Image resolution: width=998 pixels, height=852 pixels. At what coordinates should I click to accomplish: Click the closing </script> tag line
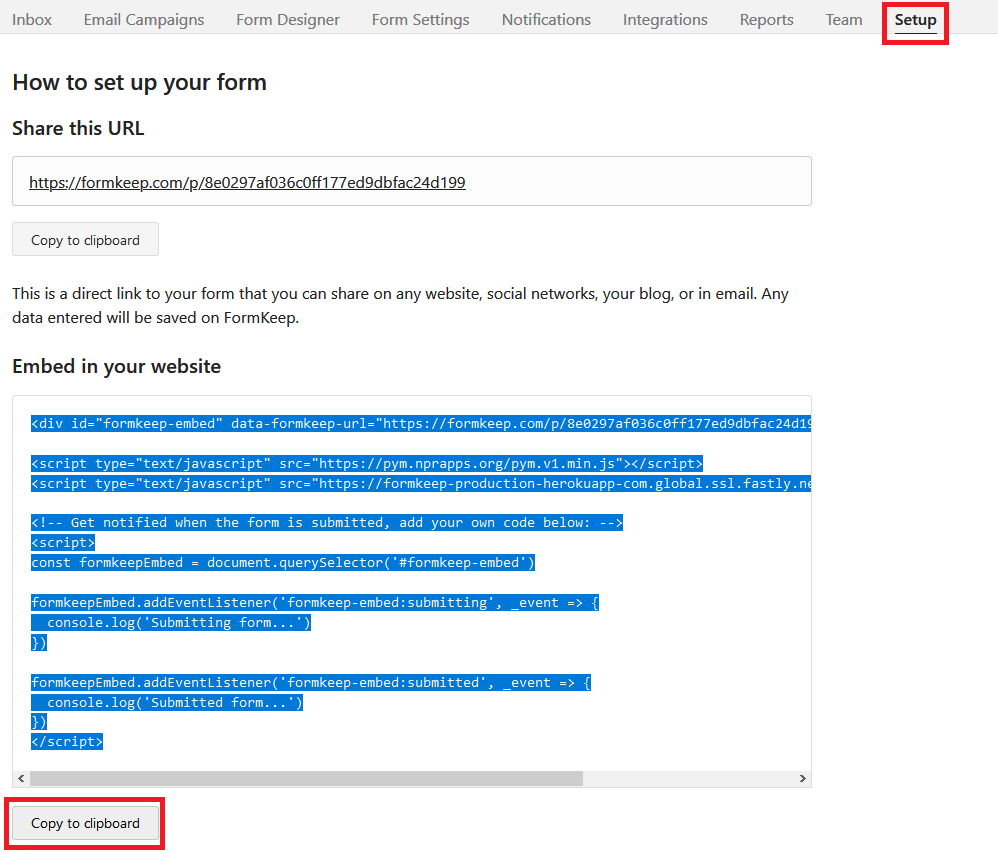(x=67, y=742)
